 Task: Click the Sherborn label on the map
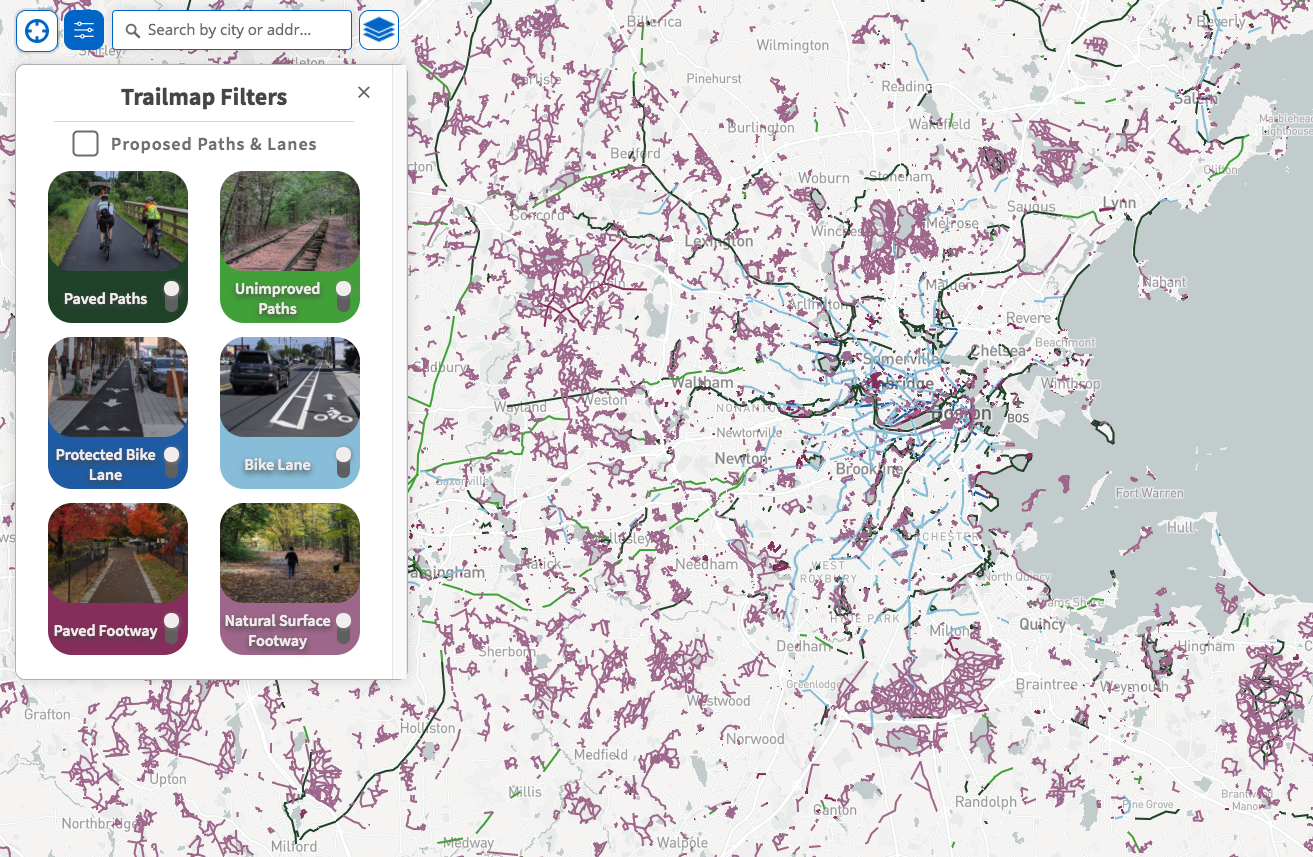[507, 651]
